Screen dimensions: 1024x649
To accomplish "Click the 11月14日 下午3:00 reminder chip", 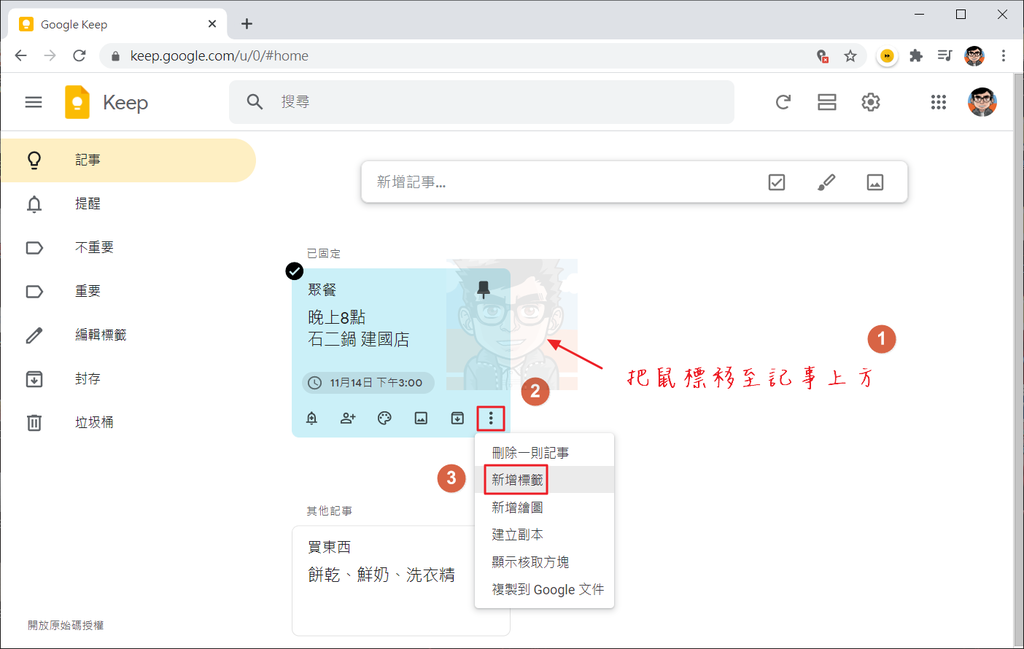I will (x=368, y=383).
